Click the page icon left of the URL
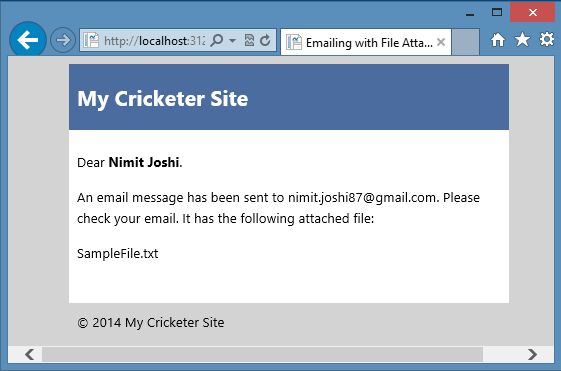This screenshot has width=561, height=371. [91, 40]
